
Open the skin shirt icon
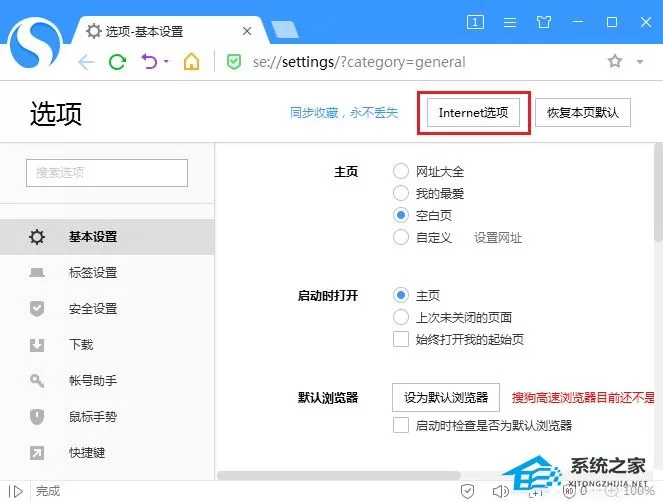[x=544, y=22]
